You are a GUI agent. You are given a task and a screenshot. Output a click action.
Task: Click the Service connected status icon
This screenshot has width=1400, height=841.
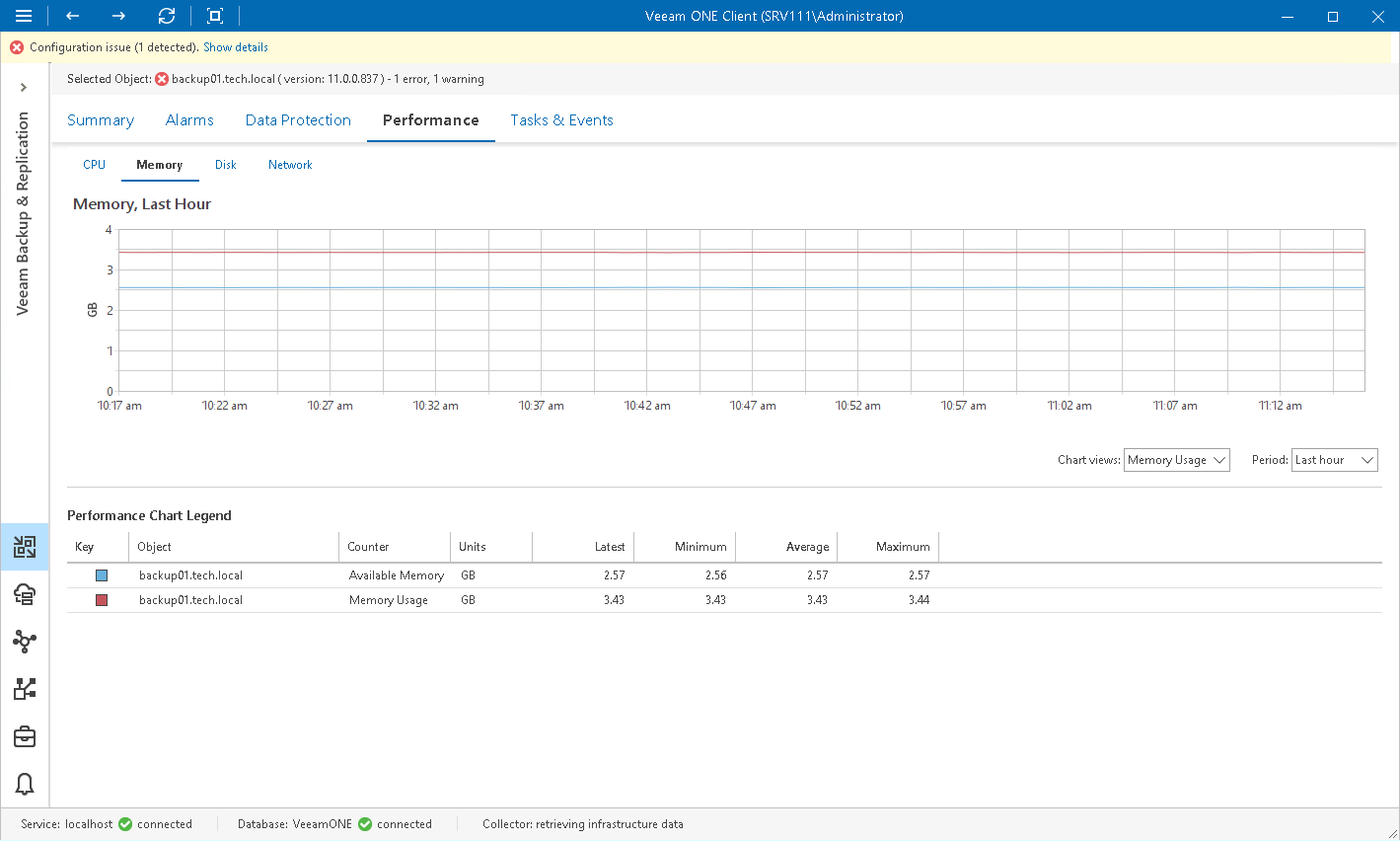(125, 824)
